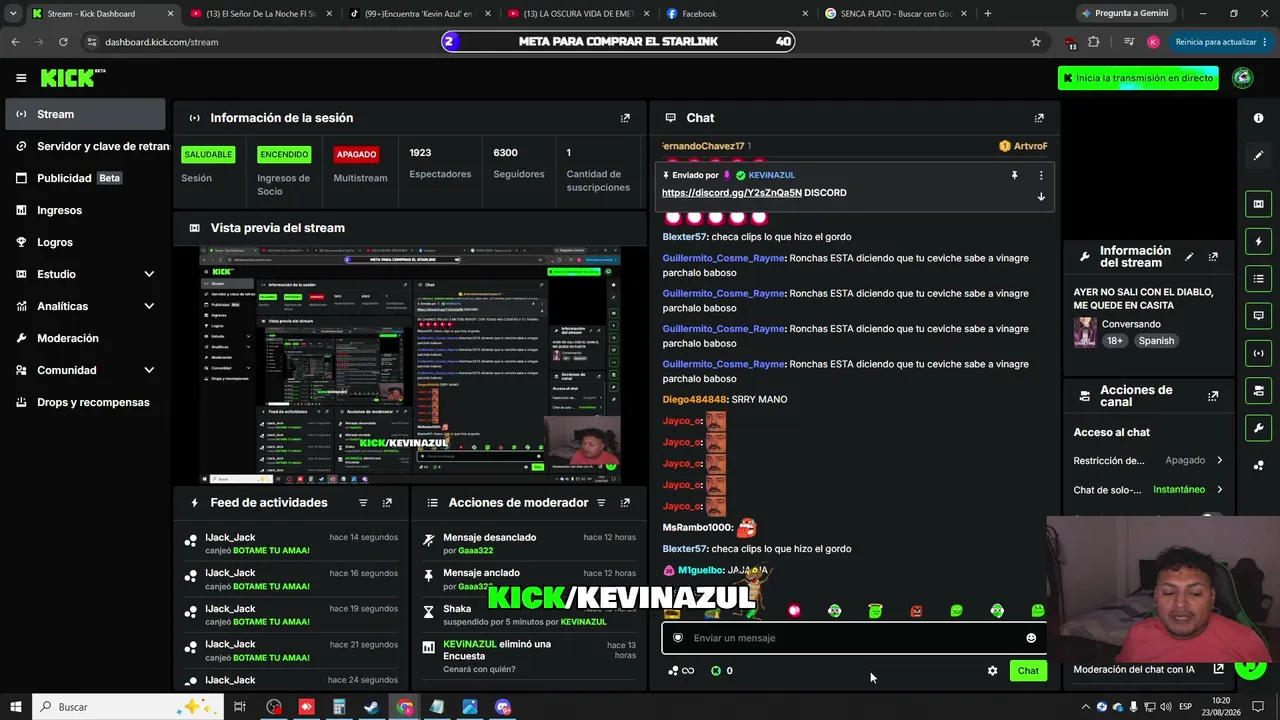This screenshot has height=720, width=1280.
Task: Open the discord.gg link in the pinned message
Action: (x=732, y=193)
